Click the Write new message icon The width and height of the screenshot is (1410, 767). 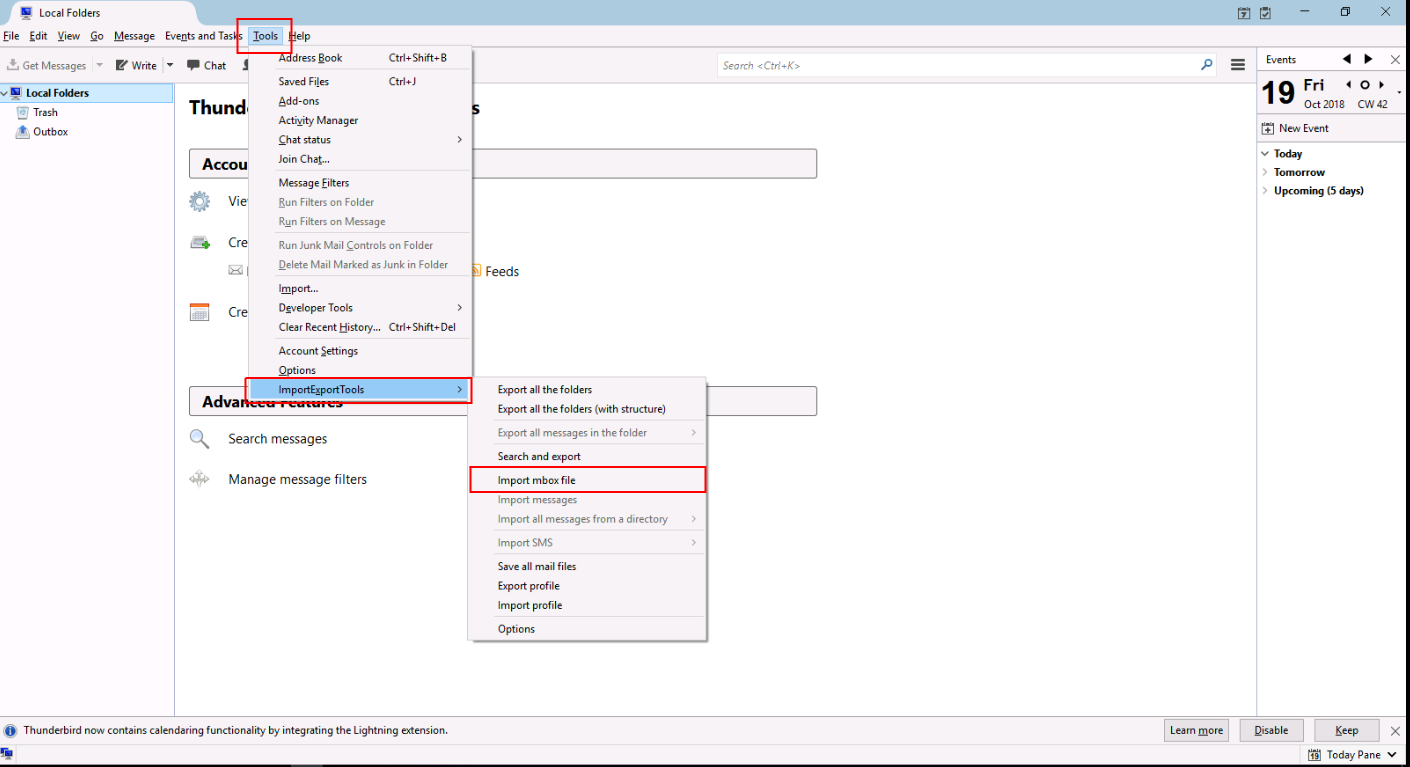point(122,66)
